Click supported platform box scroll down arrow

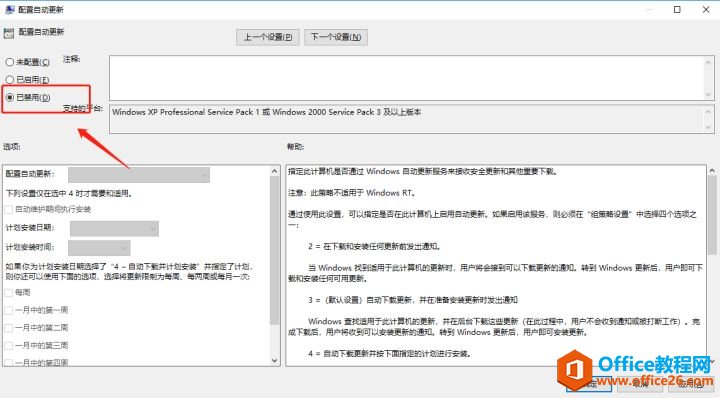click(x=709, y=127)
